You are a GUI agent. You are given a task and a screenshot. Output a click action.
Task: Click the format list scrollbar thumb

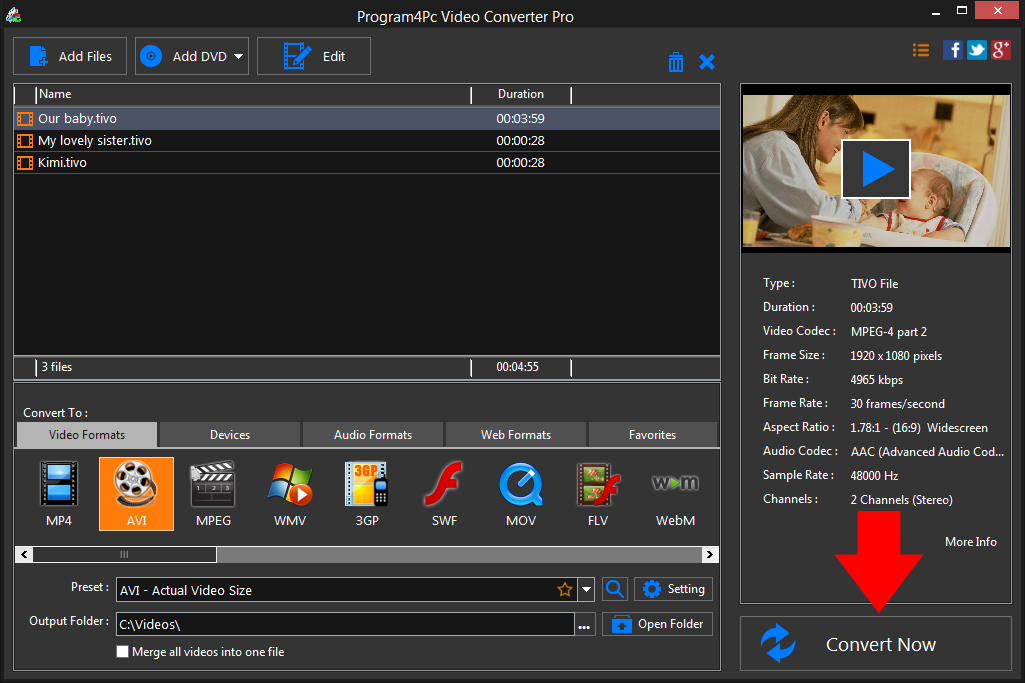tap(124, 555)
